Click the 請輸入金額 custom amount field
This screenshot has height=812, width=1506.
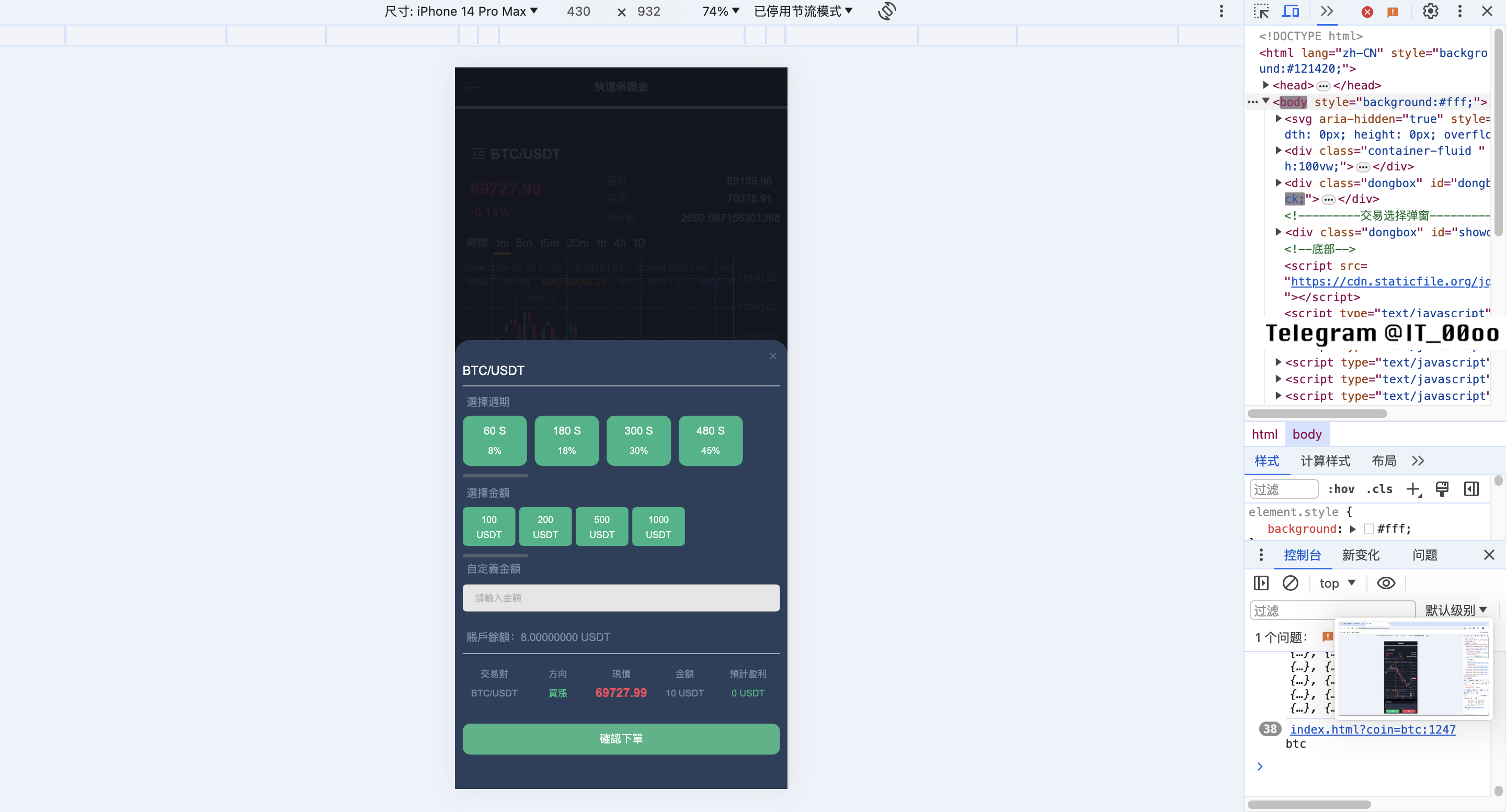[621, 598]
